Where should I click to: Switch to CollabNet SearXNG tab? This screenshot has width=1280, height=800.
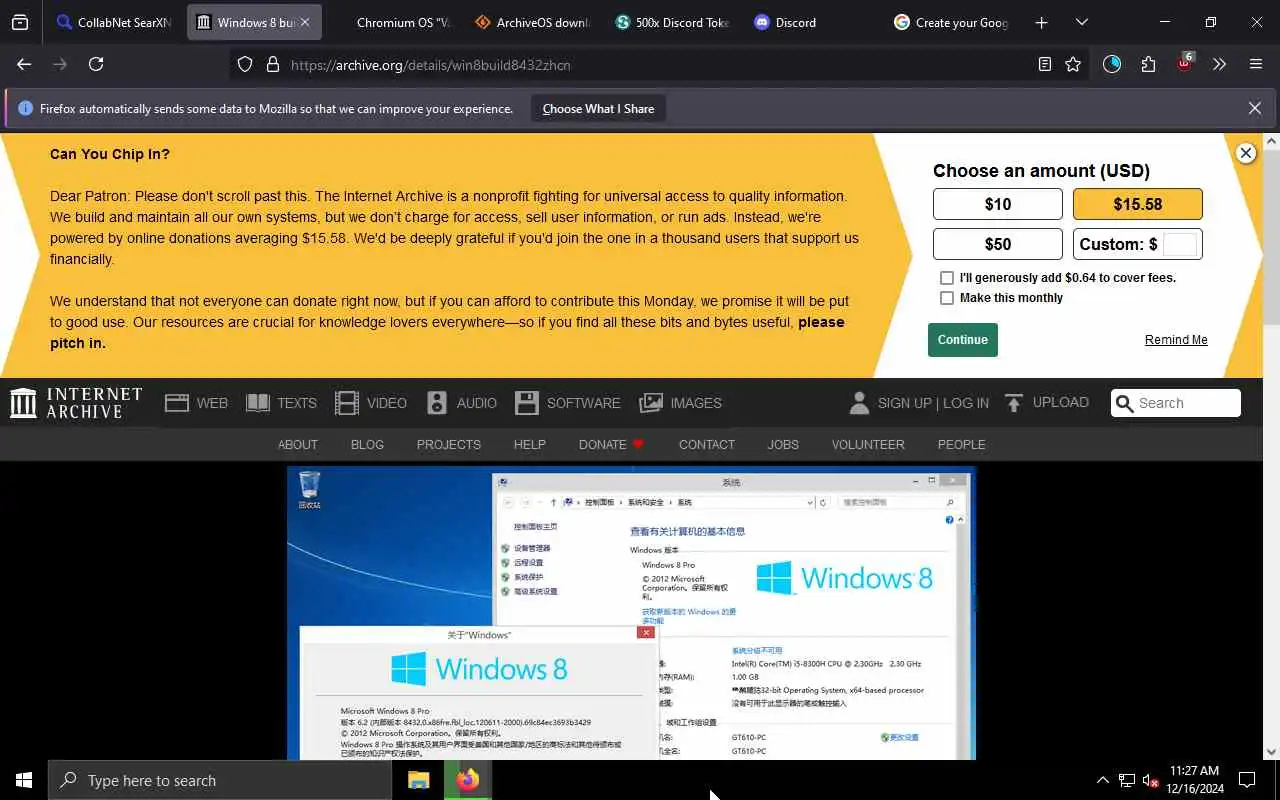(114, 22)
